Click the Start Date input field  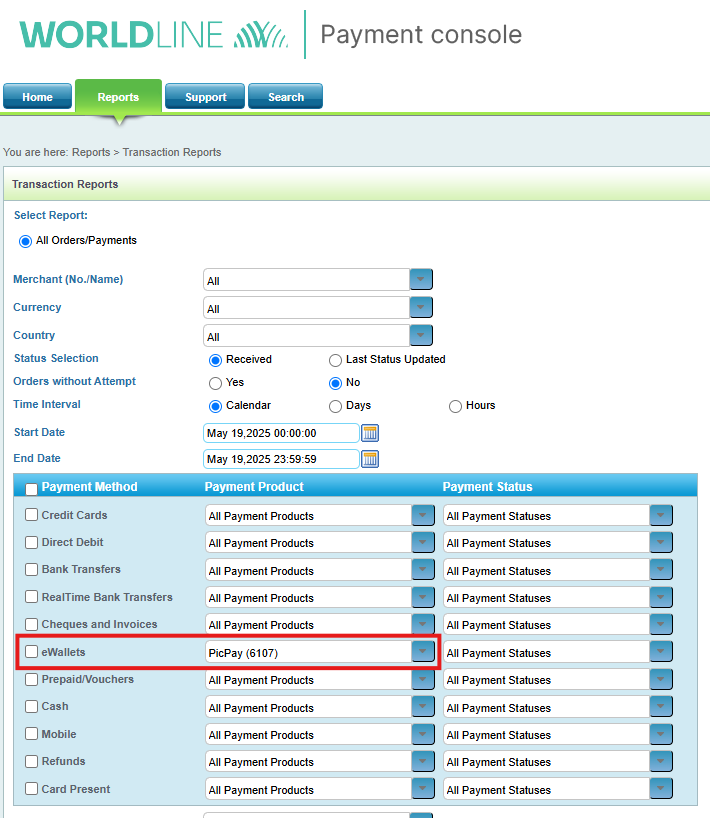[x=280, y=433]
